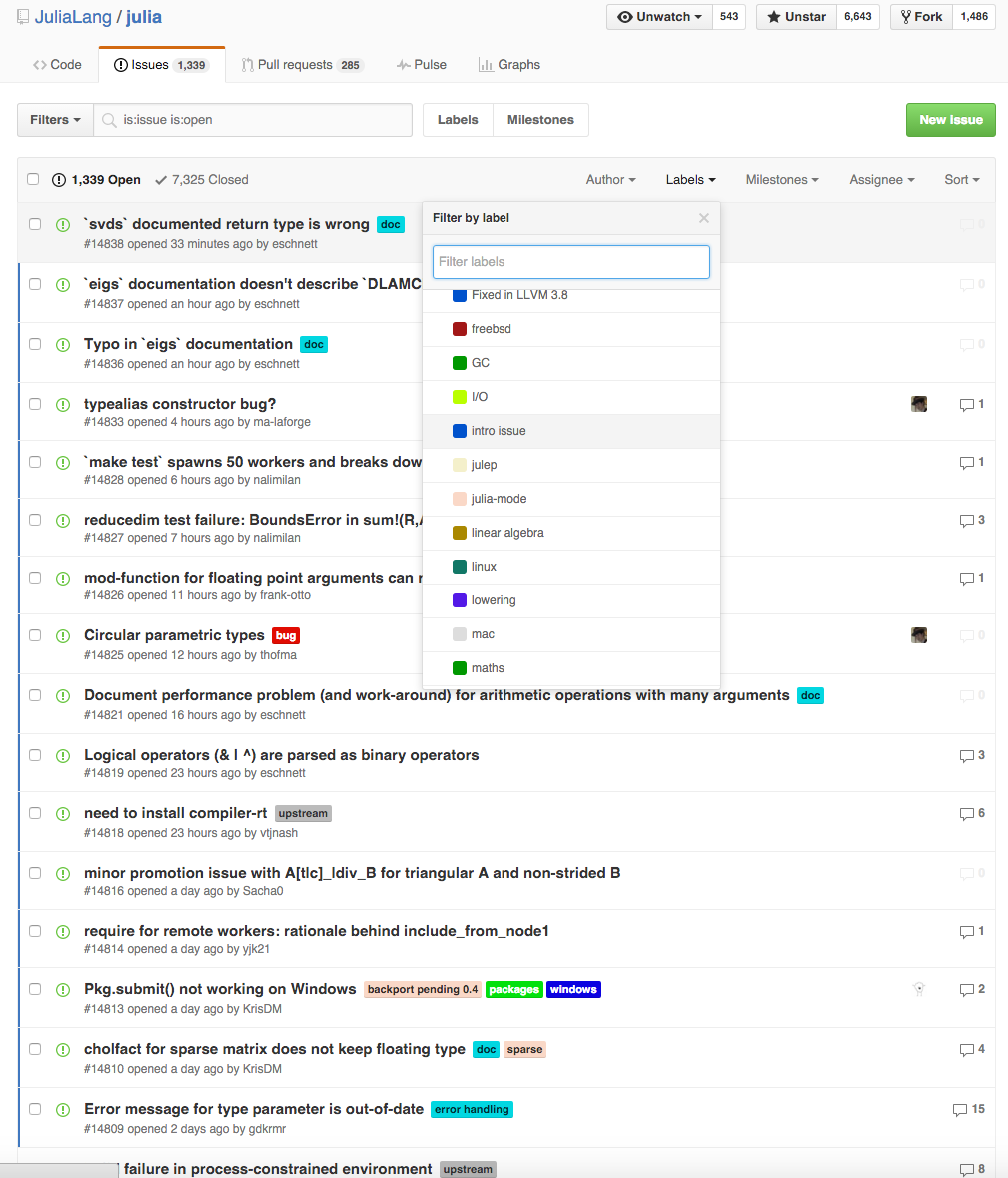Click open-issue icon for cholfact issue
The height and width of the screenshot is (1178, 1008).
click(x=63, y=1050)
